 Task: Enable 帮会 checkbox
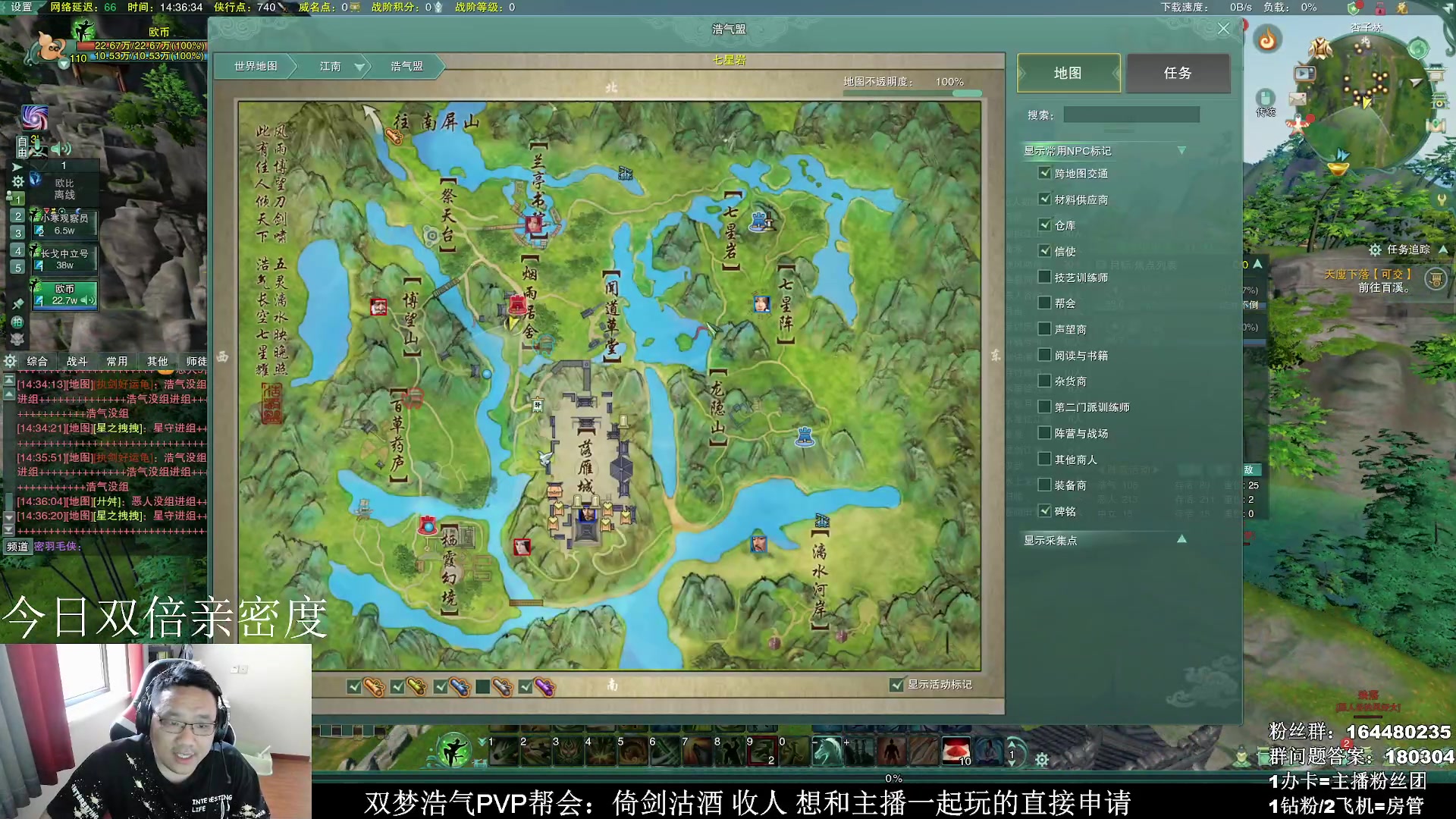tap(1045, 303)
